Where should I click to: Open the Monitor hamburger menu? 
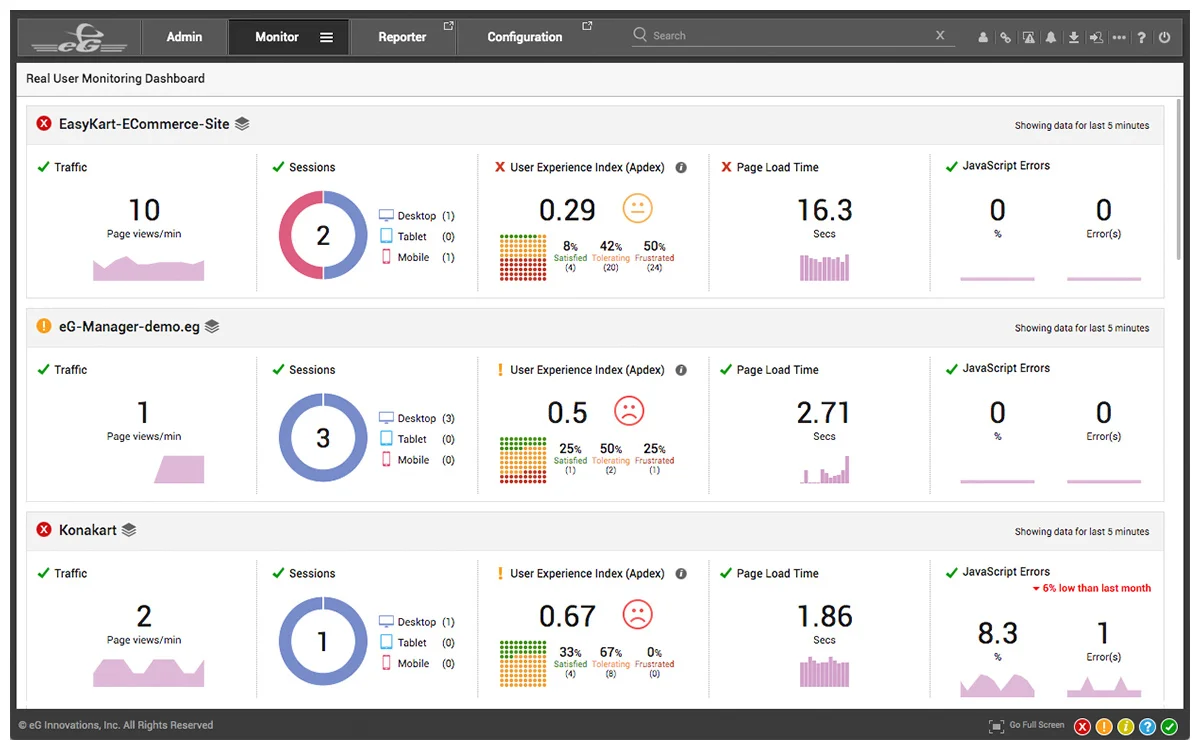tap(326, 37)
